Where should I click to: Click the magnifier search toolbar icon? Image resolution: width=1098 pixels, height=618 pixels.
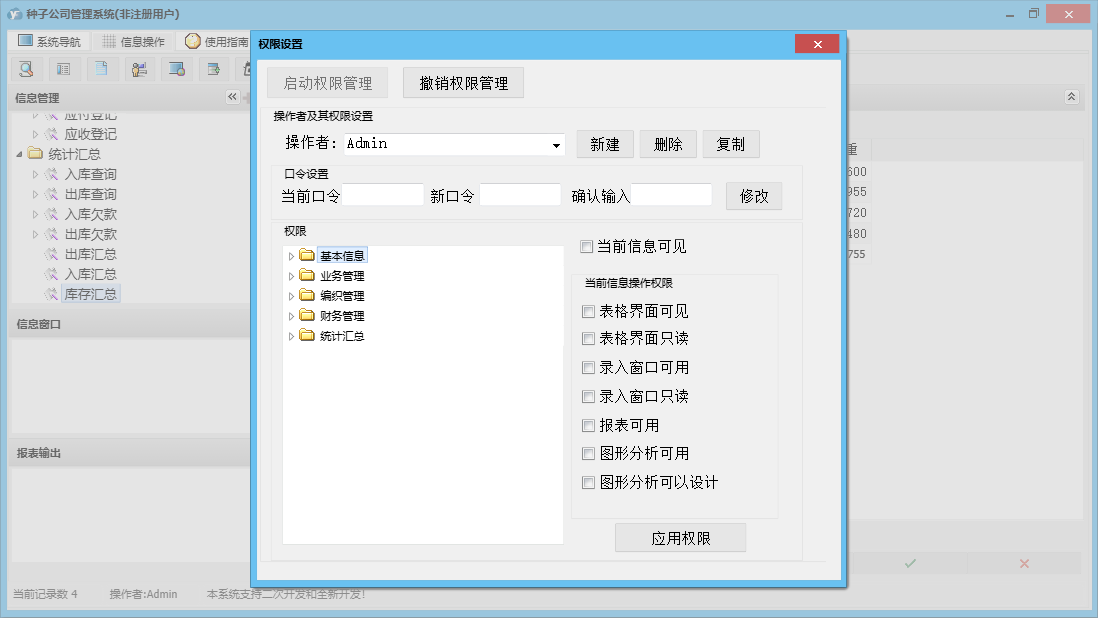click(x=27, y=69)
